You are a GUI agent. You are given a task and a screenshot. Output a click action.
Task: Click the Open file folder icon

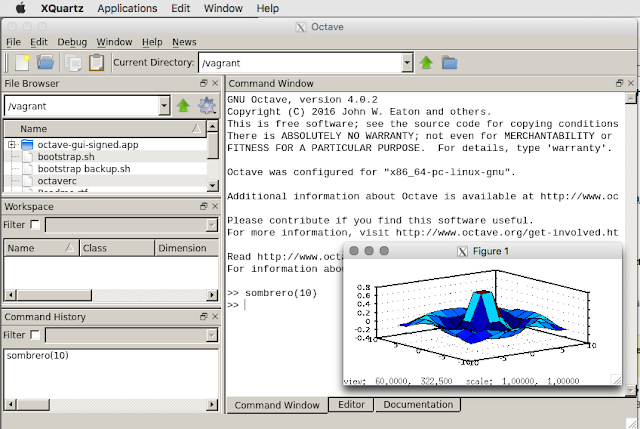coord(45,62)
